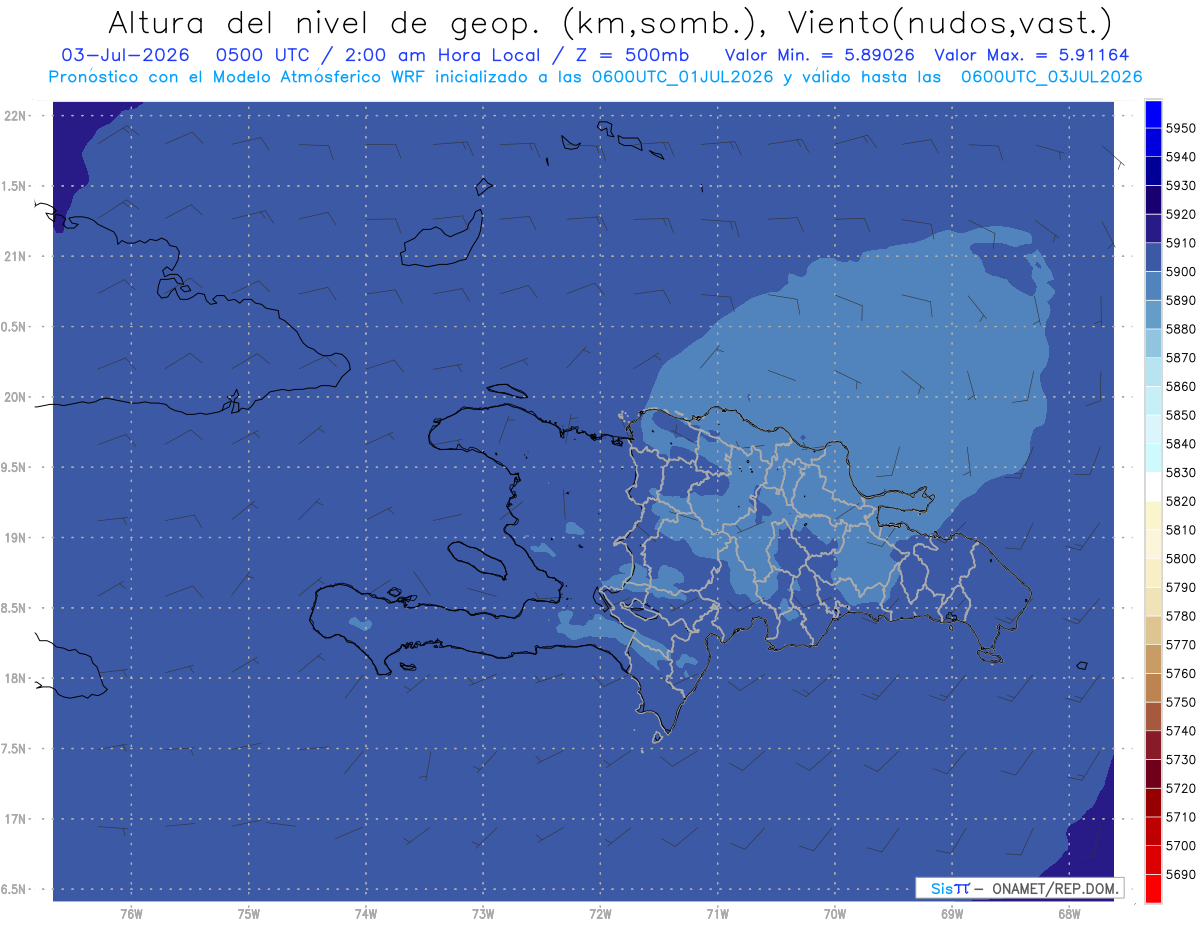Click the '17N' latitude label

click(16, 819)
